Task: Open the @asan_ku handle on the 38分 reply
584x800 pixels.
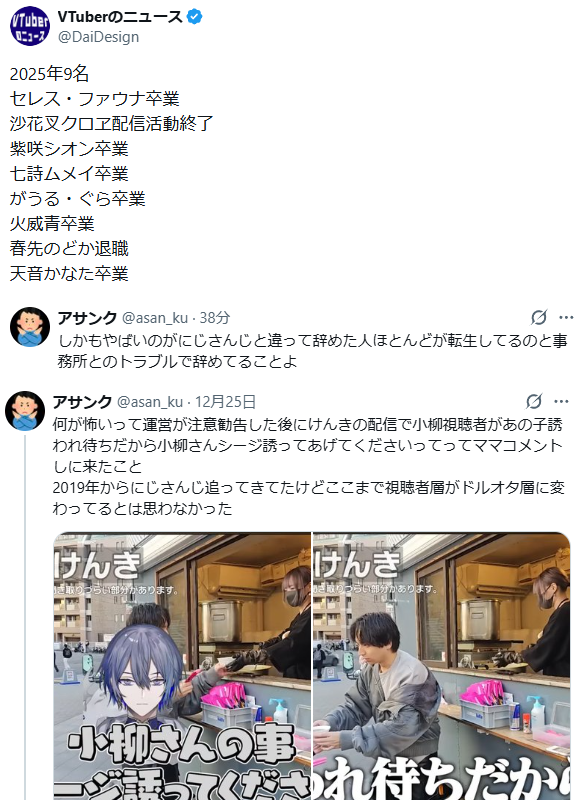Action: pyautogui.click(x=155, y=318)
